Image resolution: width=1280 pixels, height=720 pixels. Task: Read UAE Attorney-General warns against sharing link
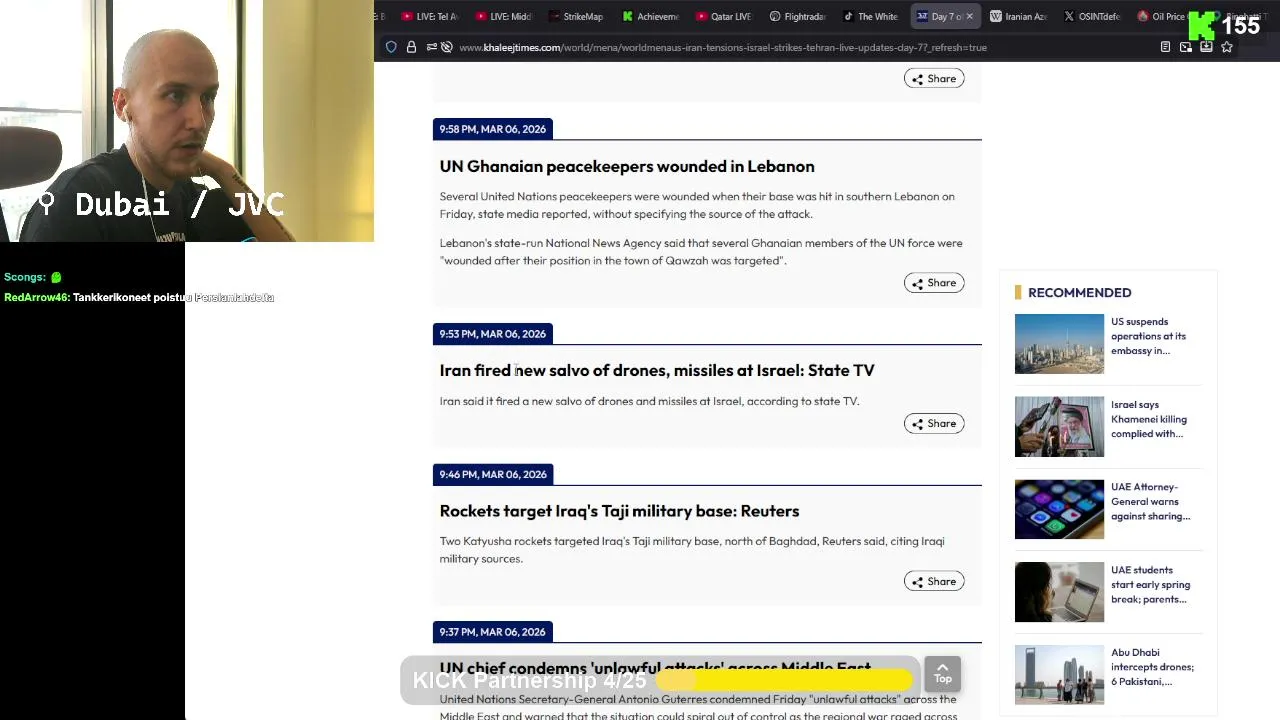click(x=1151, y=501)
